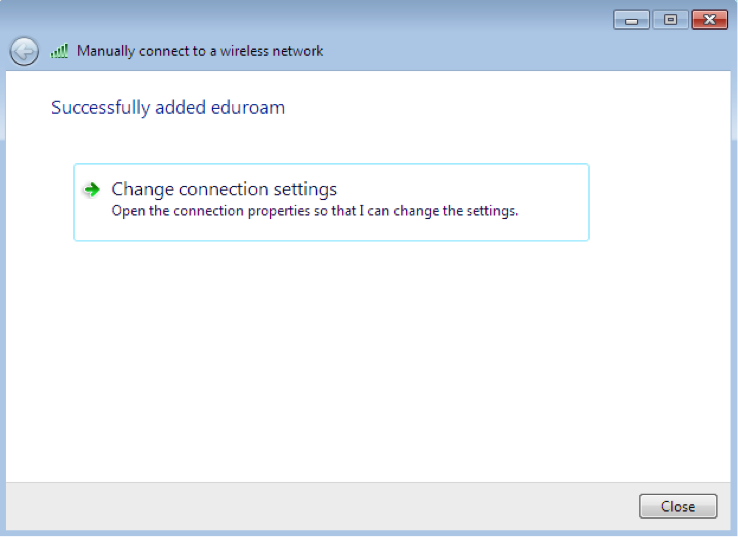Minimize the wireless network wizard window
The image size is (738, 537).
632,20
